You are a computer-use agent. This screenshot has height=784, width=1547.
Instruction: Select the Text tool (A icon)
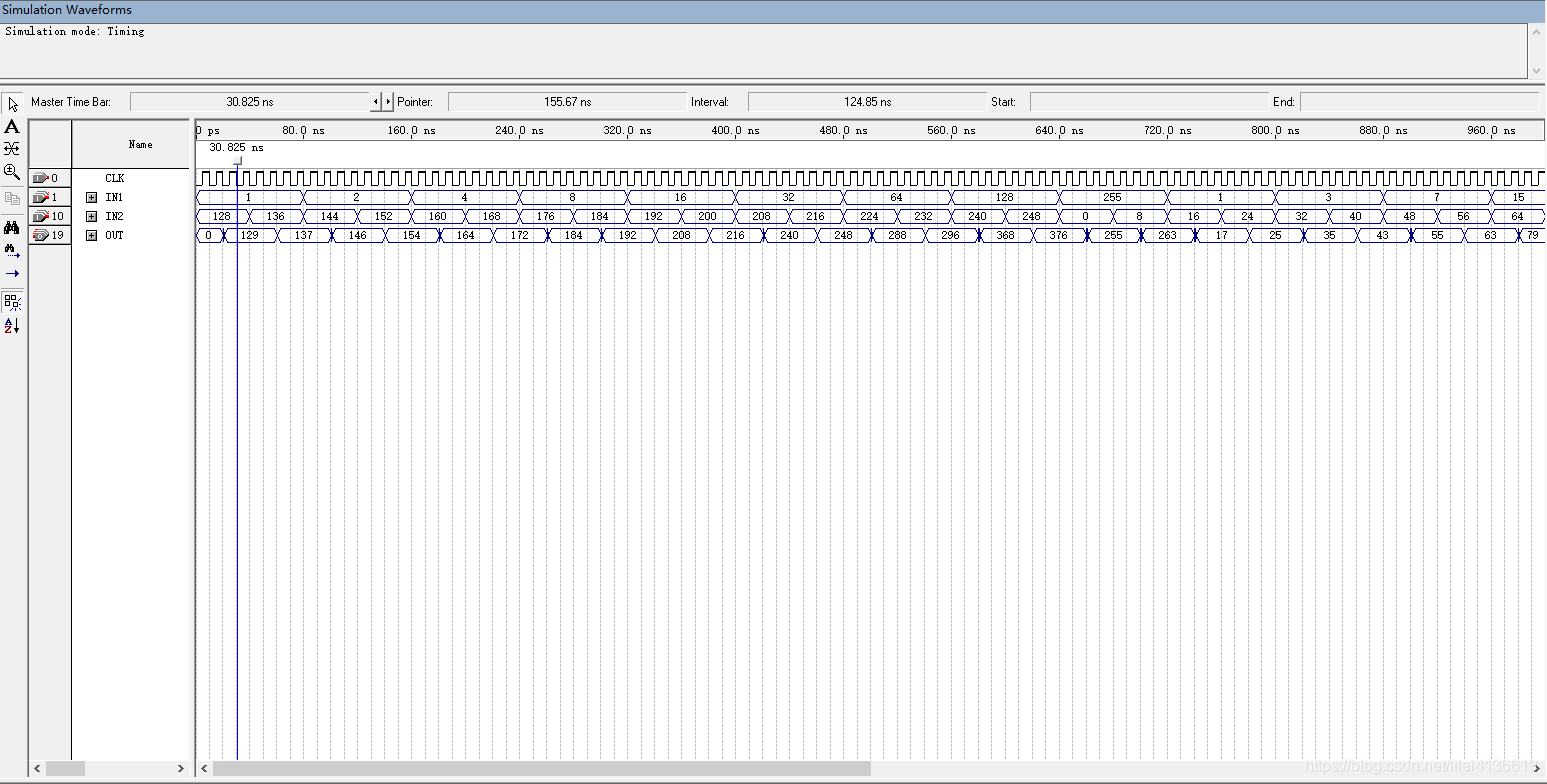pos(12,127)
